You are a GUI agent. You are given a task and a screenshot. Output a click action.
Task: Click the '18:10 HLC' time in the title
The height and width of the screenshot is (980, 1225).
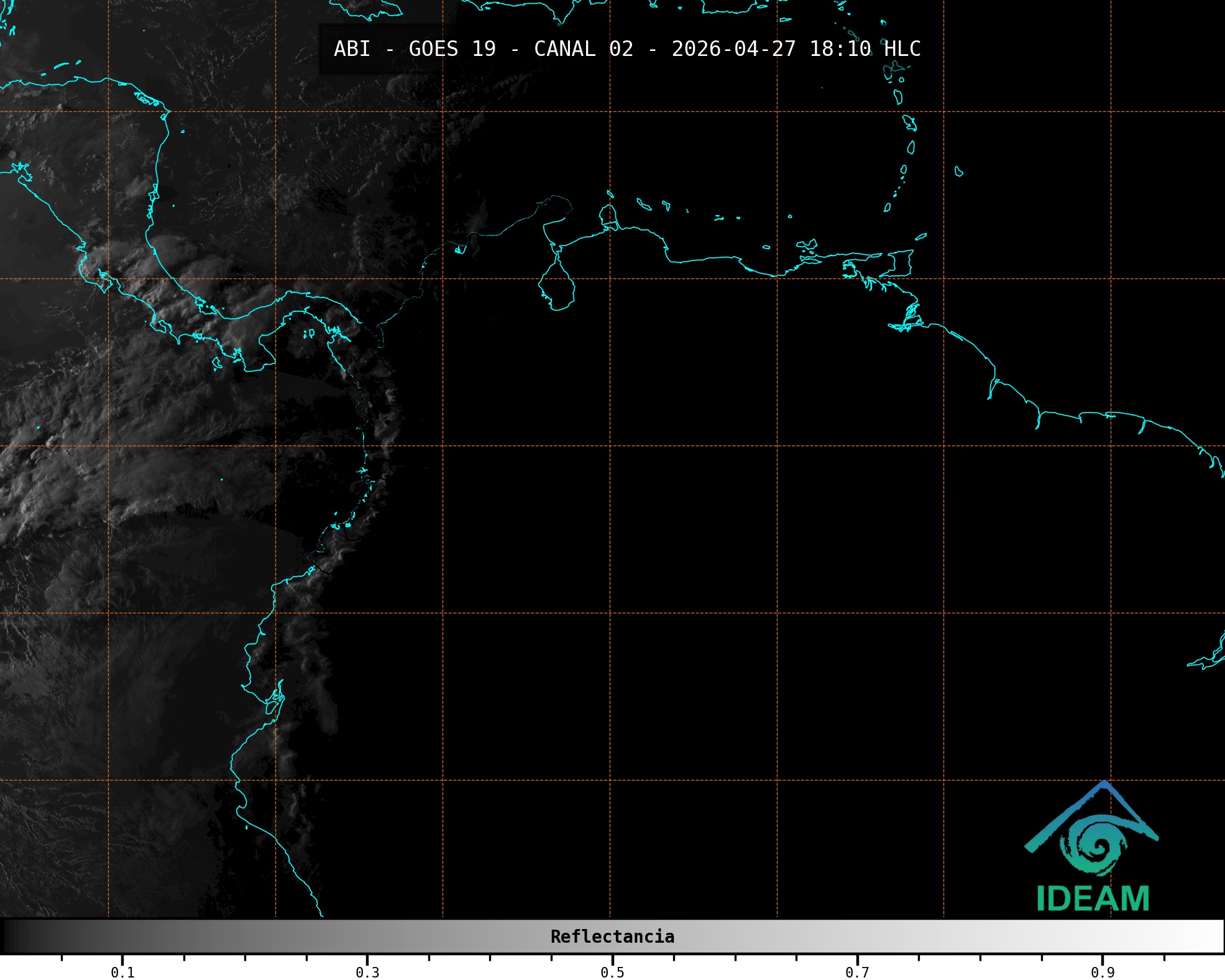[x=865, y=49]
